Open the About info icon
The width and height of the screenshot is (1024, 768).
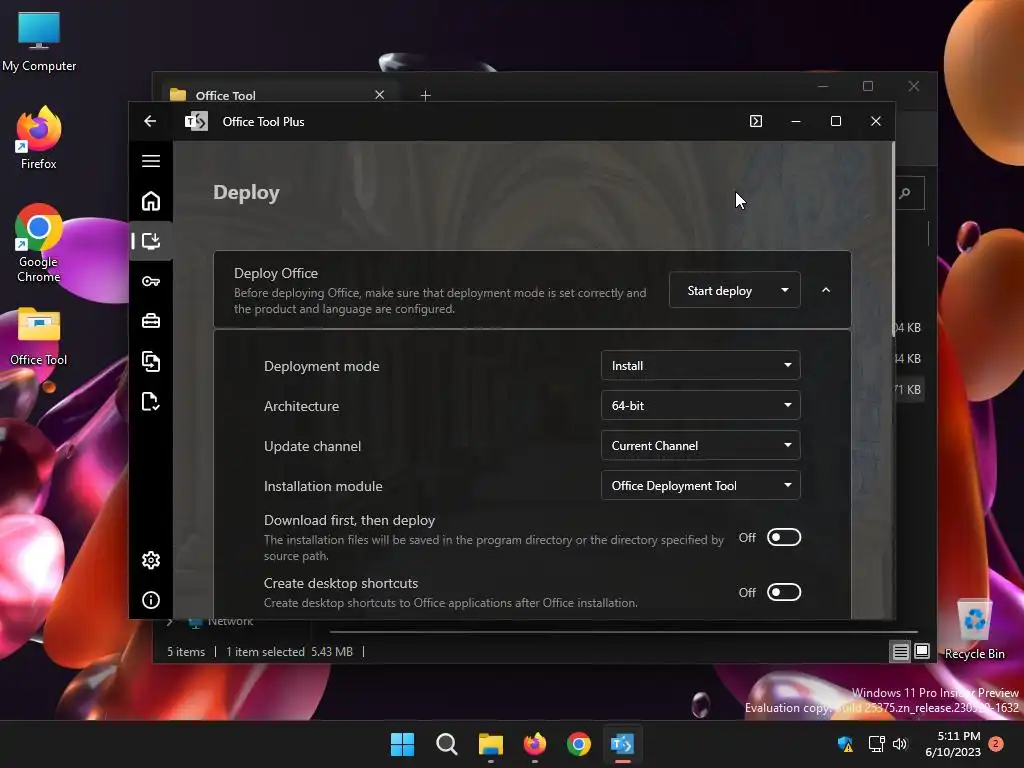tap(151, 600)
